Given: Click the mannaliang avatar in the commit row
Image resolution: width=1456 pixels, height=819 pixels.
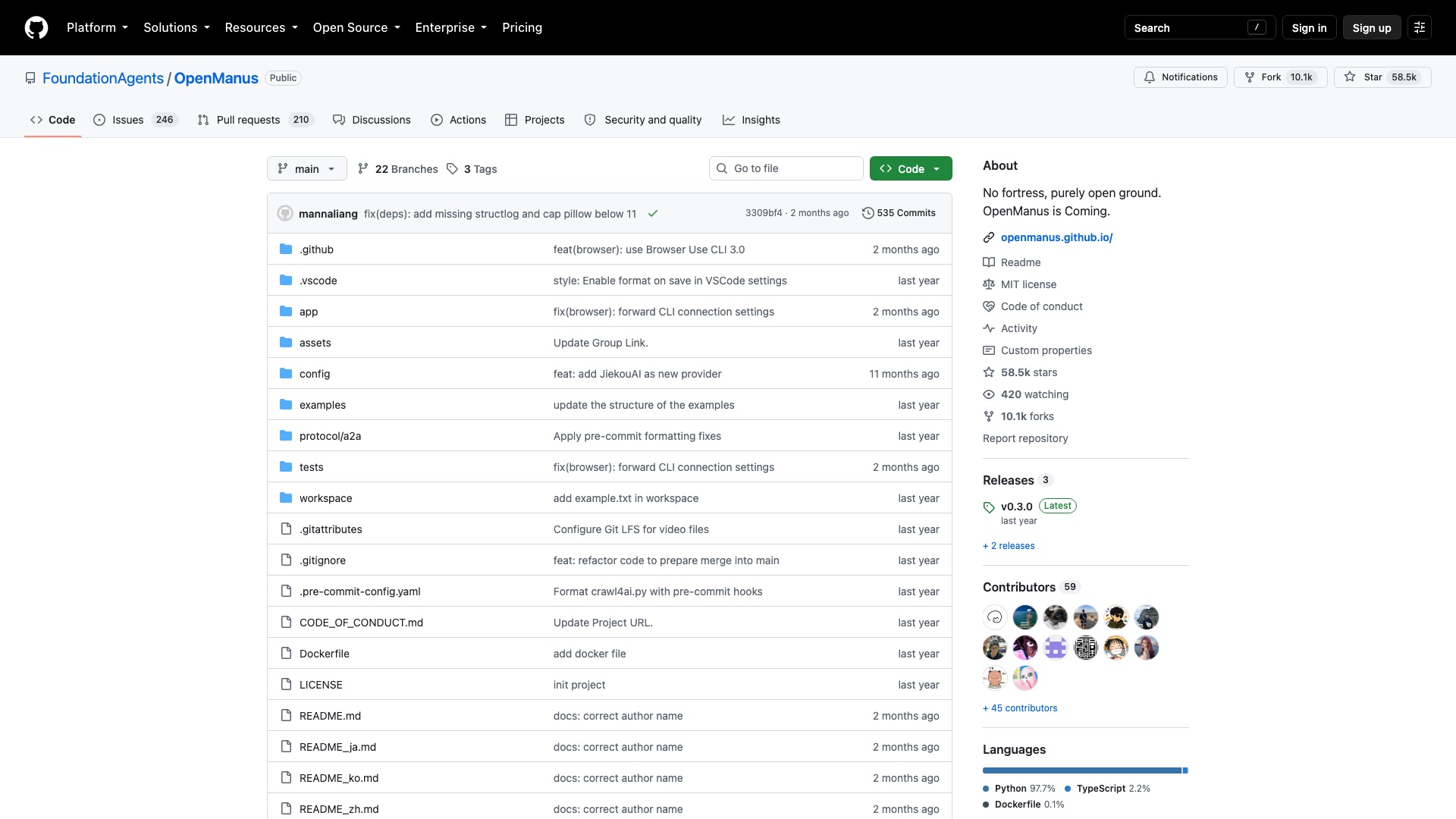Looking at the screenshot, I should click(x=285, y=213).
